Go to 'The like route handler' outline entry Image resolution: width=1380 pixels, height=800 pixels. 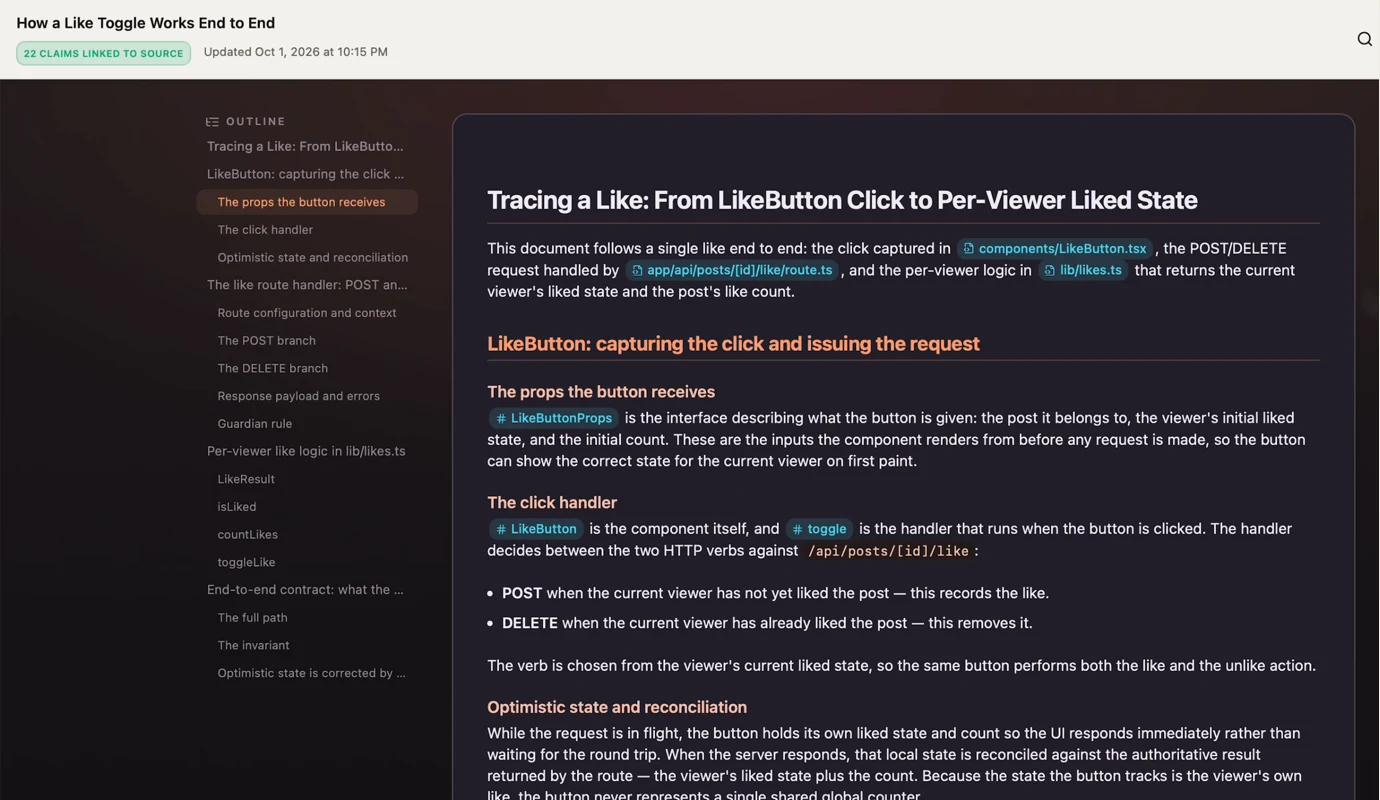[307, 285]
